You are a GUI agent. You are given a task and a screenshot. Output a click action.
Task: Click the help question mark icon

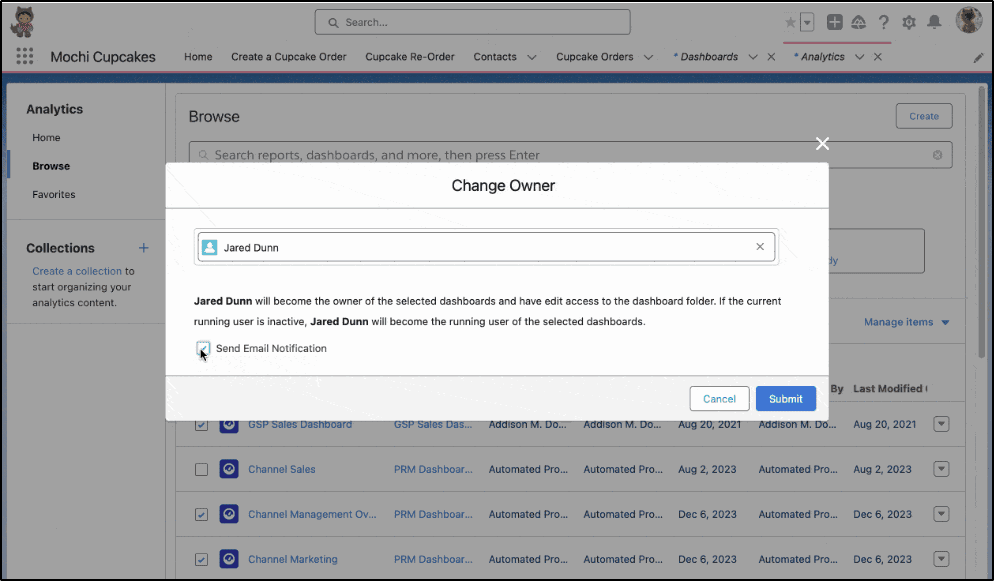pos(884,23)
